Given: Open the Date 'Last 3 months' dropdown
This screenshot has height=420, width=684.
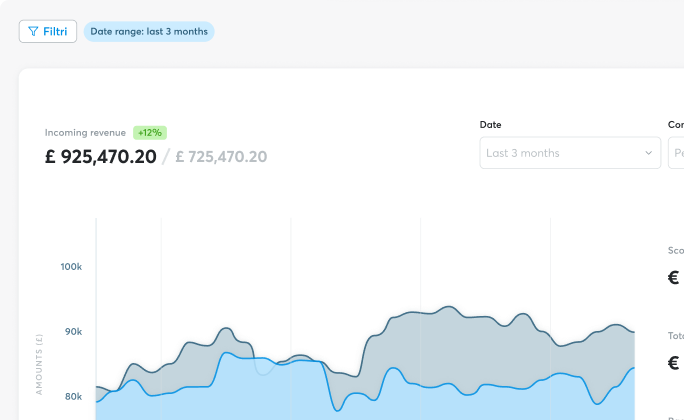Looking at the screenshot, I should (x=570, y=153).
